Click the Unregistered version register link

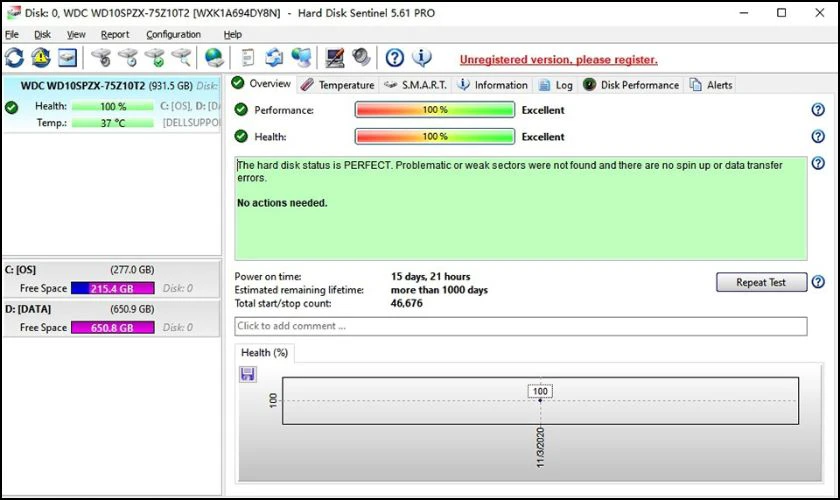coord(558,59)
